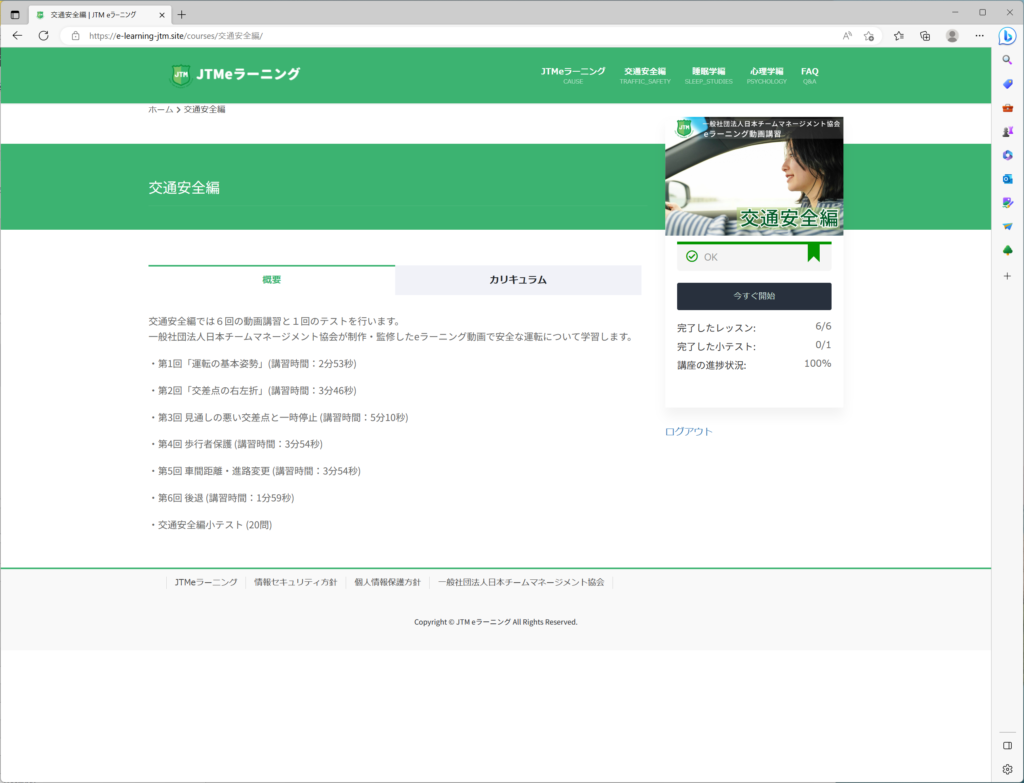Open 睡眠学編 in navigation menu

(708, 74)
